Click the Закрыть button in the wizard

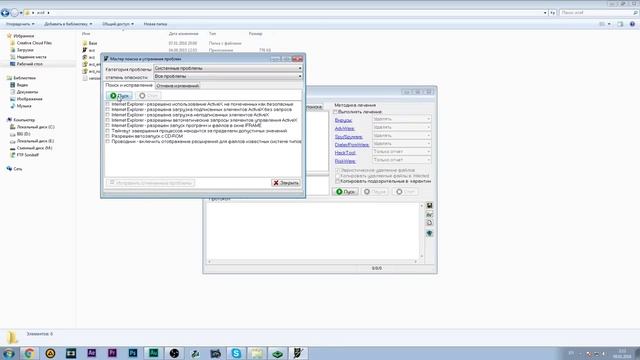pyautogui.click(x=286, y=183)
